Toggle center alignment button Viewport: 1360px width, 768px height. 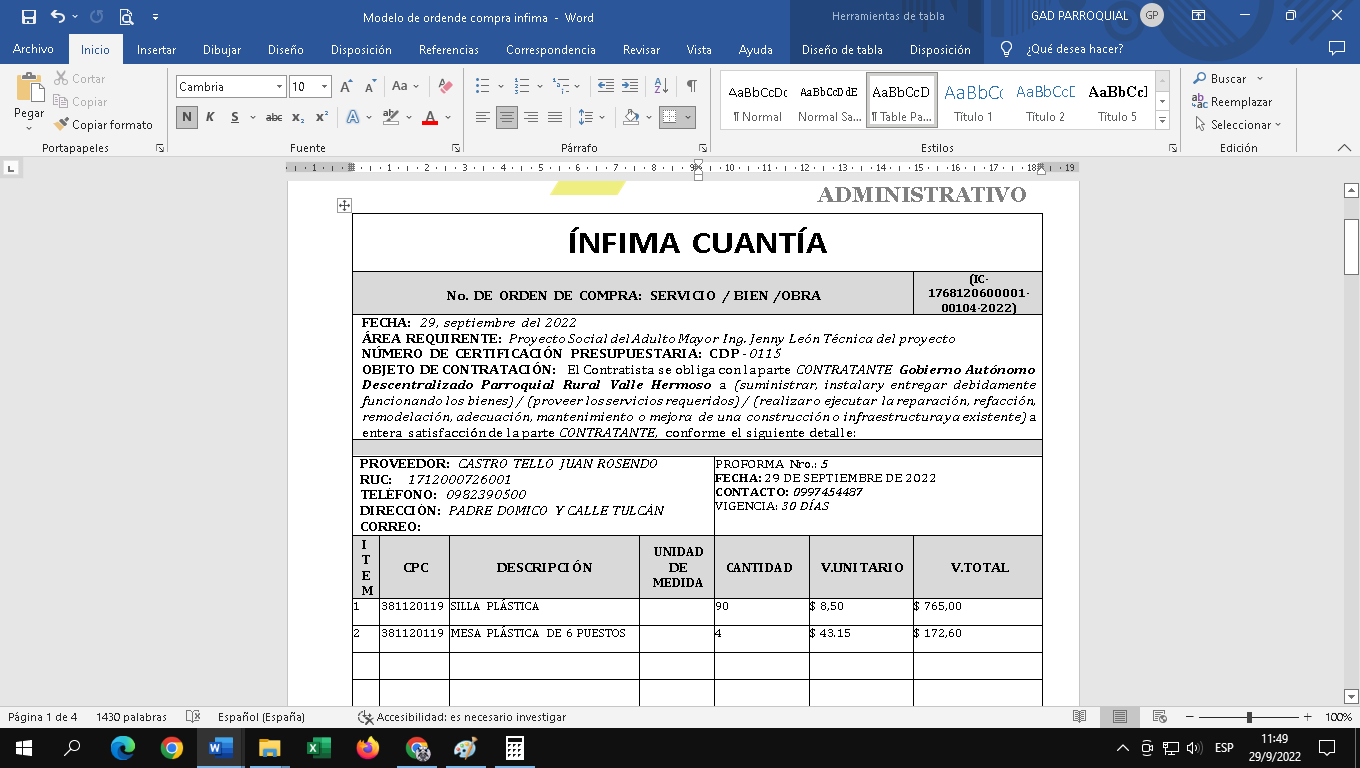click(507, 117)
